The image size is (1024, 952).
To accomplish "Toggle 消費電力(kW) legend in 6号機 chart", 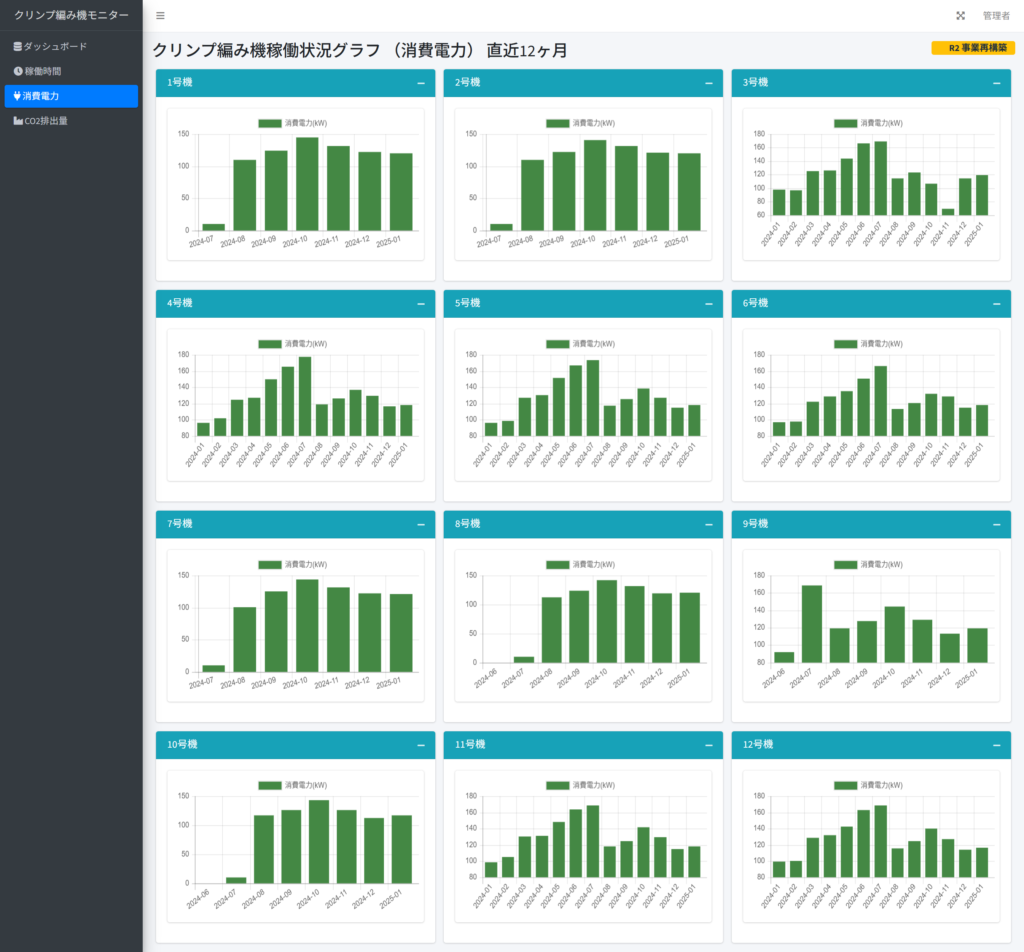I will pos(868,344).
